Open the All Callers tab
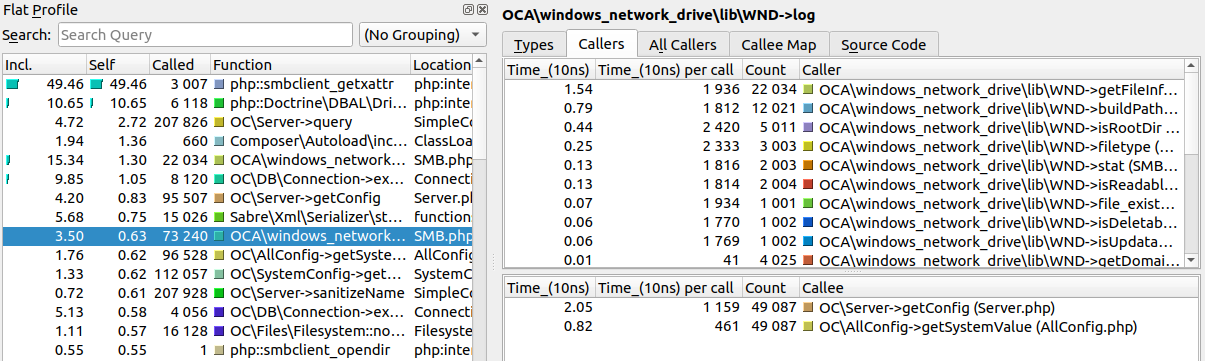Viewport: 1205px width, 361px height. [683, 44]
